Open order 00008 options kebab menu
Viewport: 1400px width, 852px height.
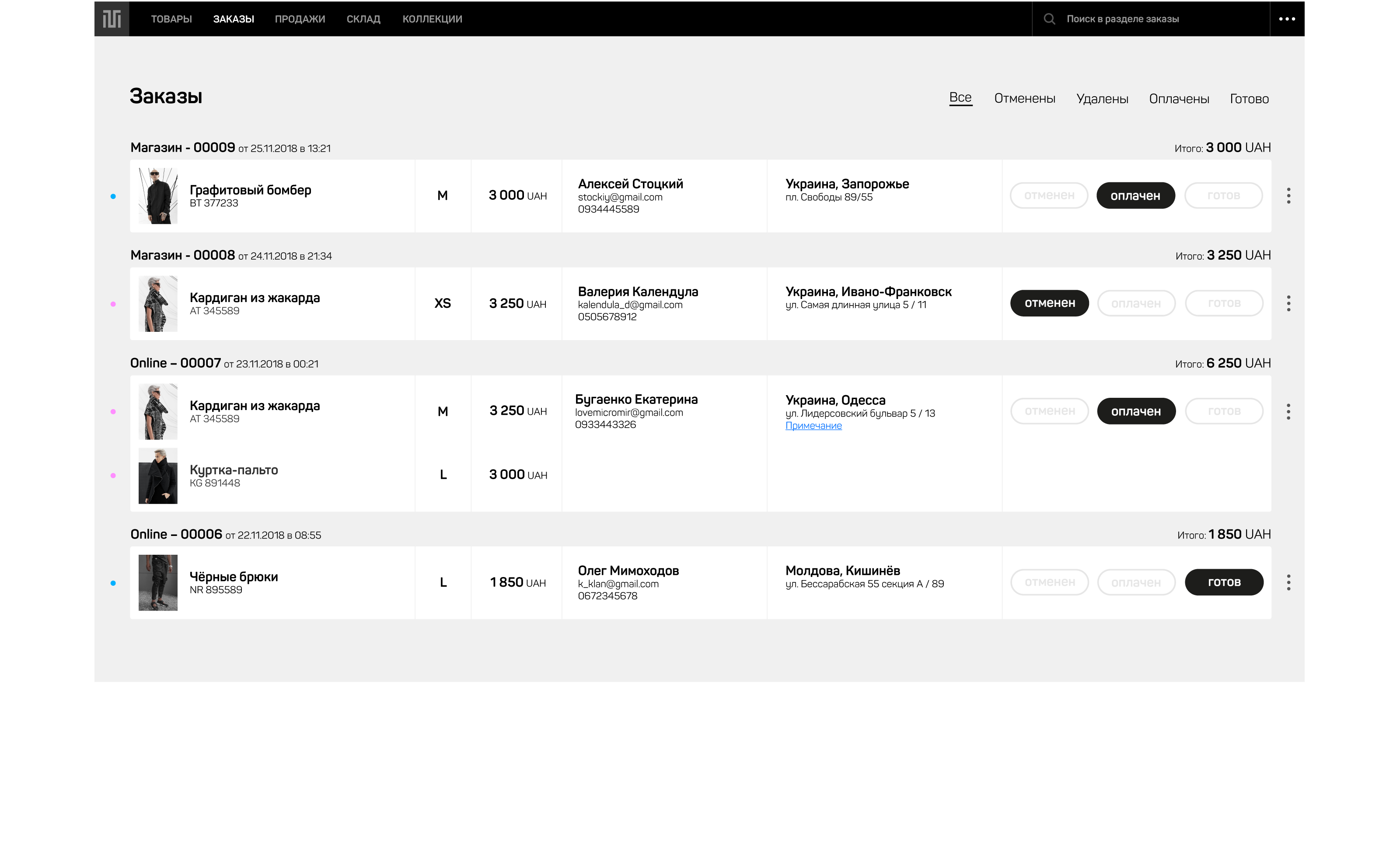1288,303
